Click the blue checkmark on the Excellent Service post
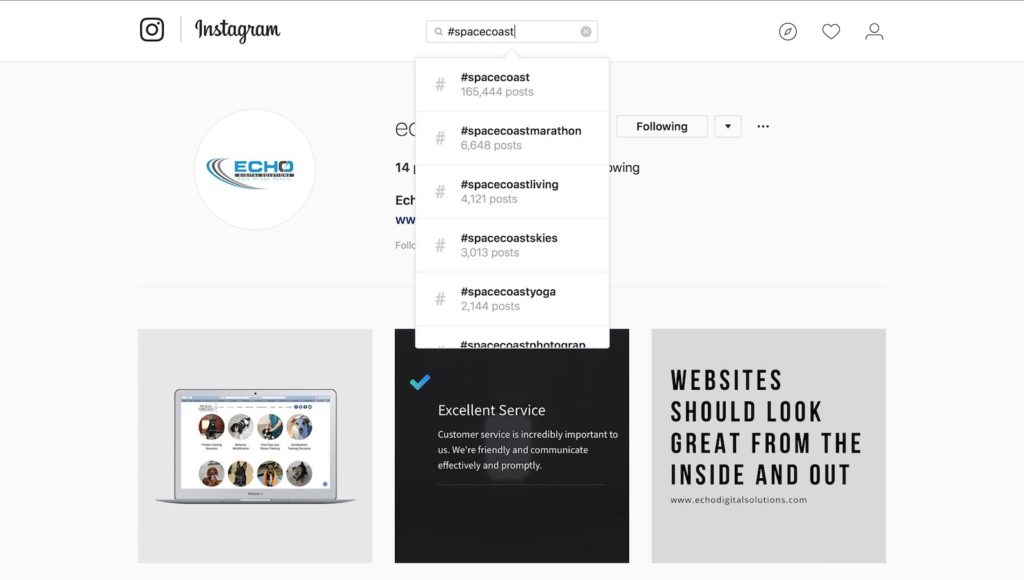Image resolution: width=1024 pixels, height=580 pixels. point(420,381)
